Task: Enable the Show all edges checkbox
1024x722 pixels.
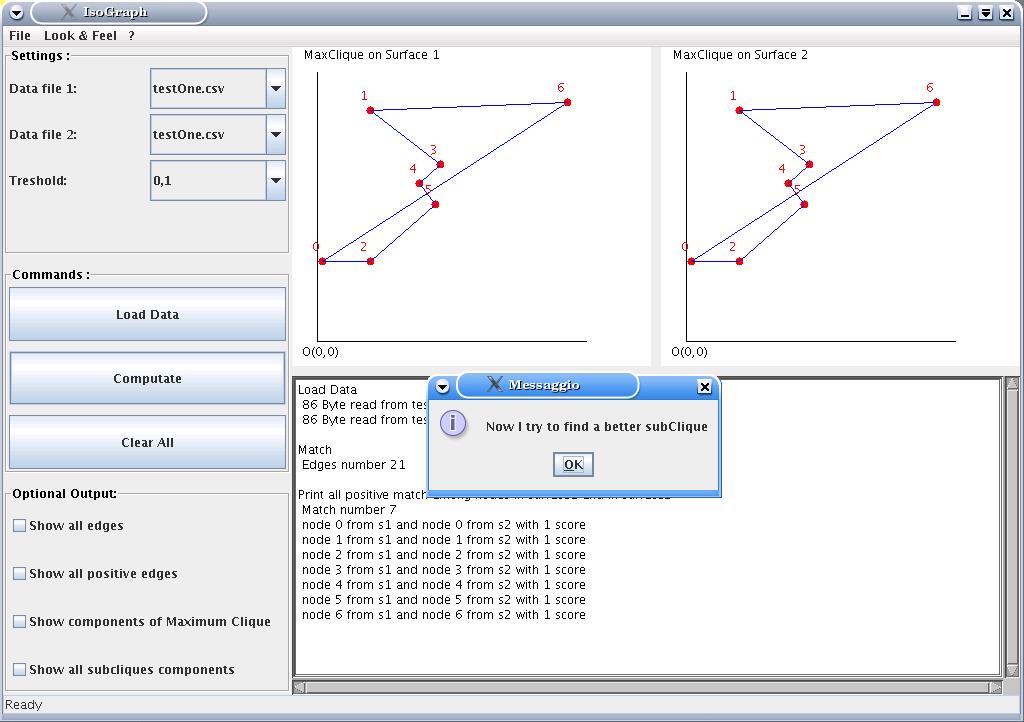Action: tap(19, 526)
